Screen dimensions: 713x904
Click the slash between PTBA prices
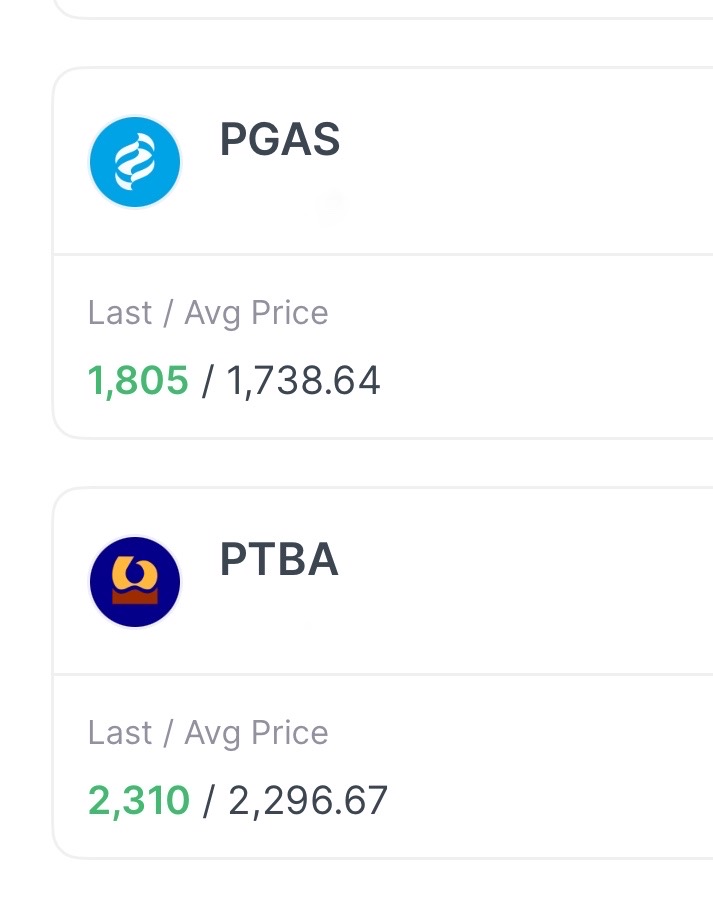209,802
